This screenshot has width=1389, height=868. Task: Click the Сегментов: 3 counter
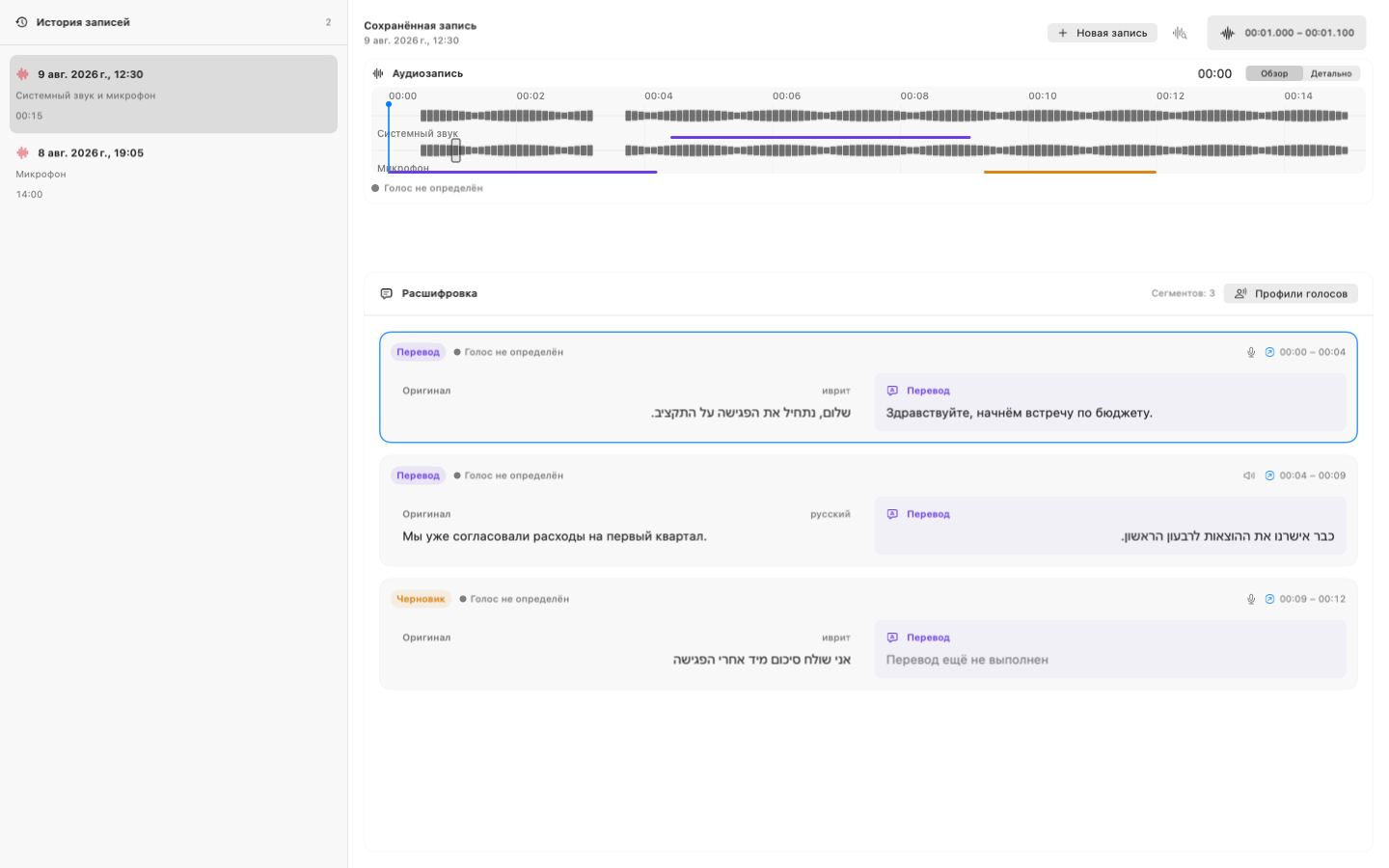point(1183,293)
